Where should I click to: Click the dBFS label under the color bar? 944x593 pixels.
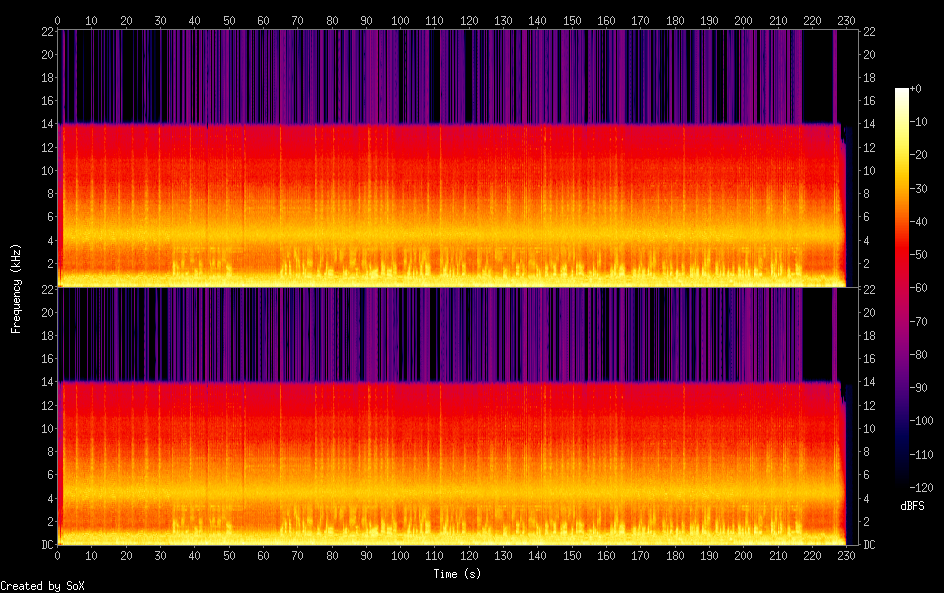click(x=911, y=506)
